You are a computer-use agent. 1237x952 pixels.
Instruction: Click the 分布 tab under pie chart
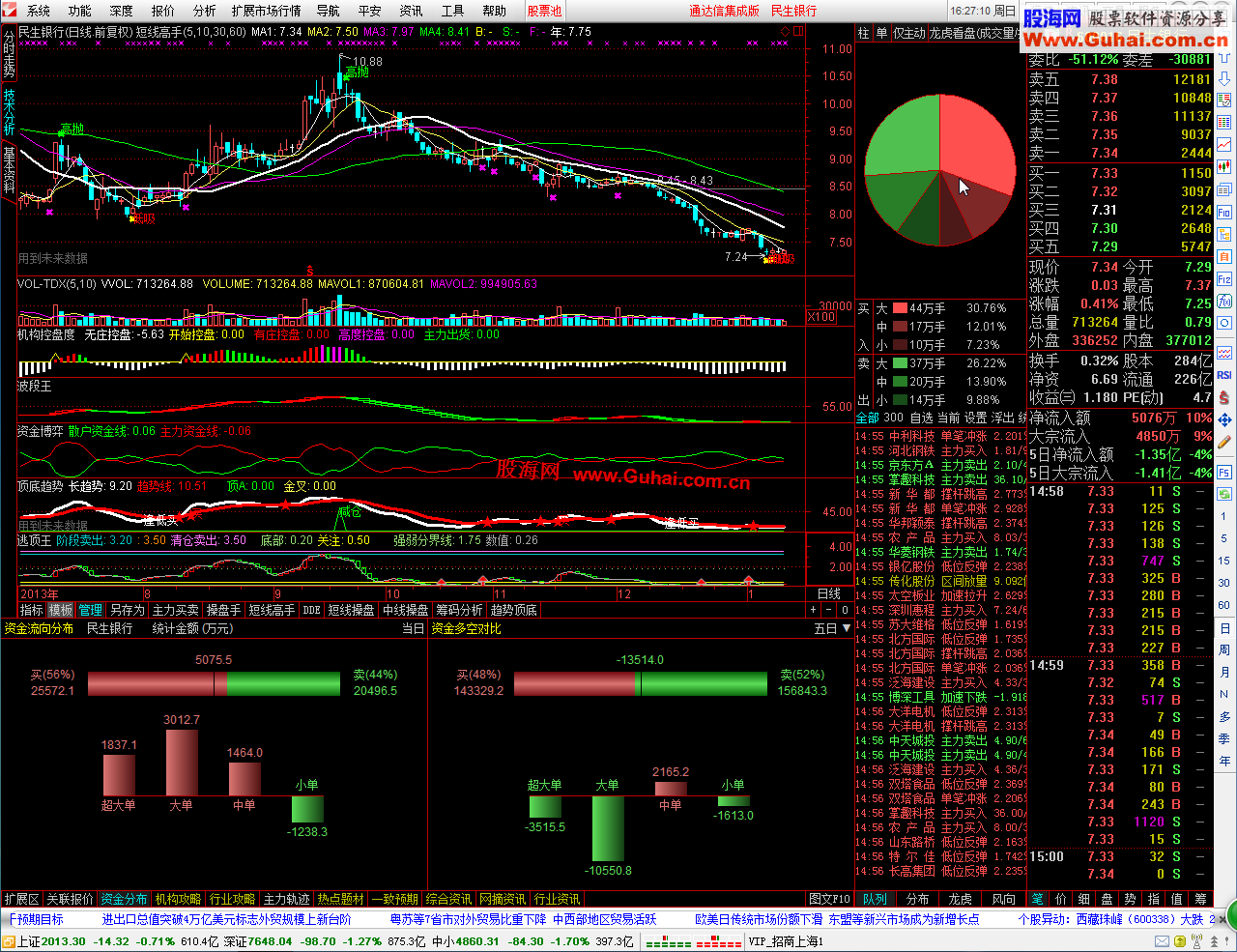pos(918,899)
